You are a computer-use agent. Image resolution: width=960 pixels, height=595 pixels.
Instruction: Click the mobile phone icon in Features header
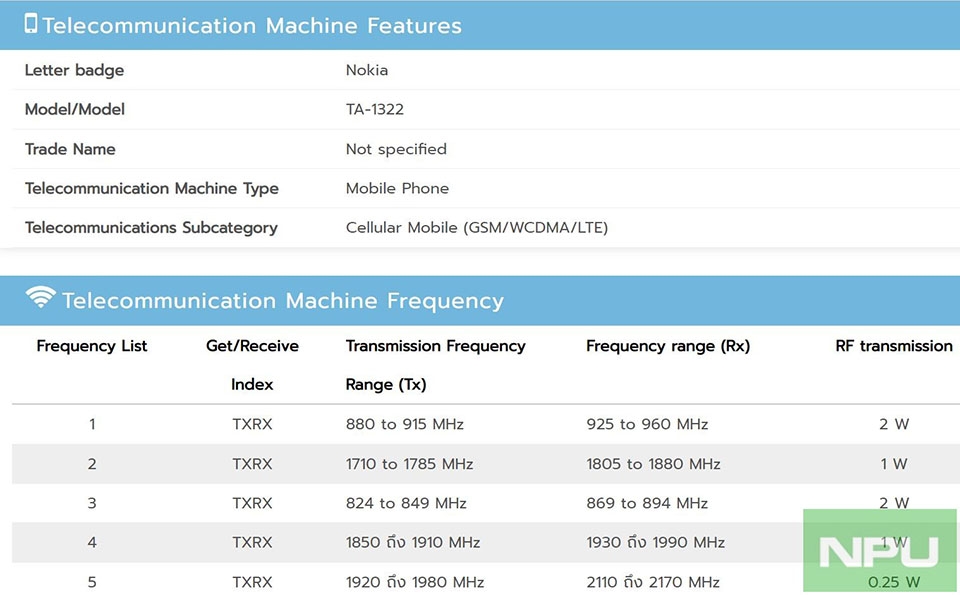pyautogui.click(x=31, y=24)
